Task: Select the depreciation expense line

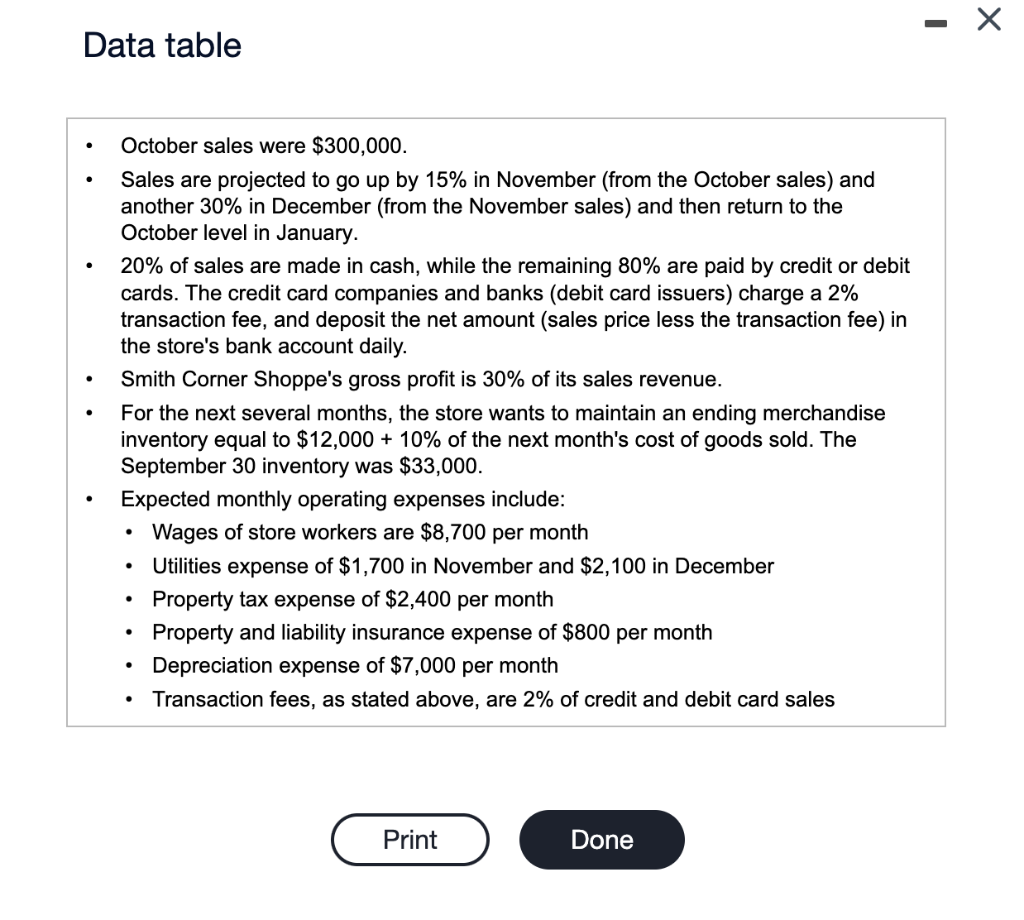Action: click(x=354, y=665)
